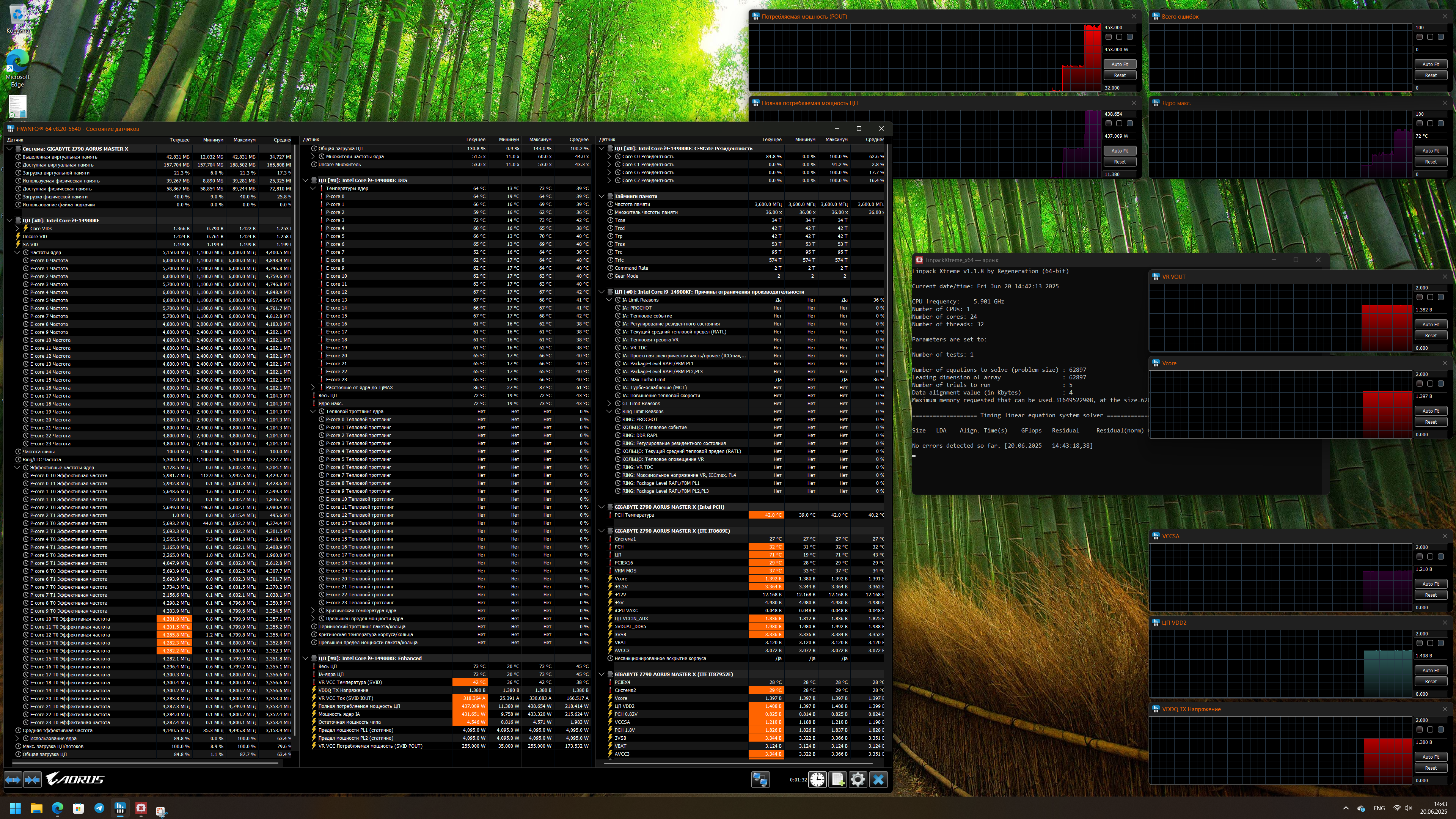This screenshot has height=819, width=1456.
Task: Click the blue X close sensors icon
Action: [x=878, y=780]
